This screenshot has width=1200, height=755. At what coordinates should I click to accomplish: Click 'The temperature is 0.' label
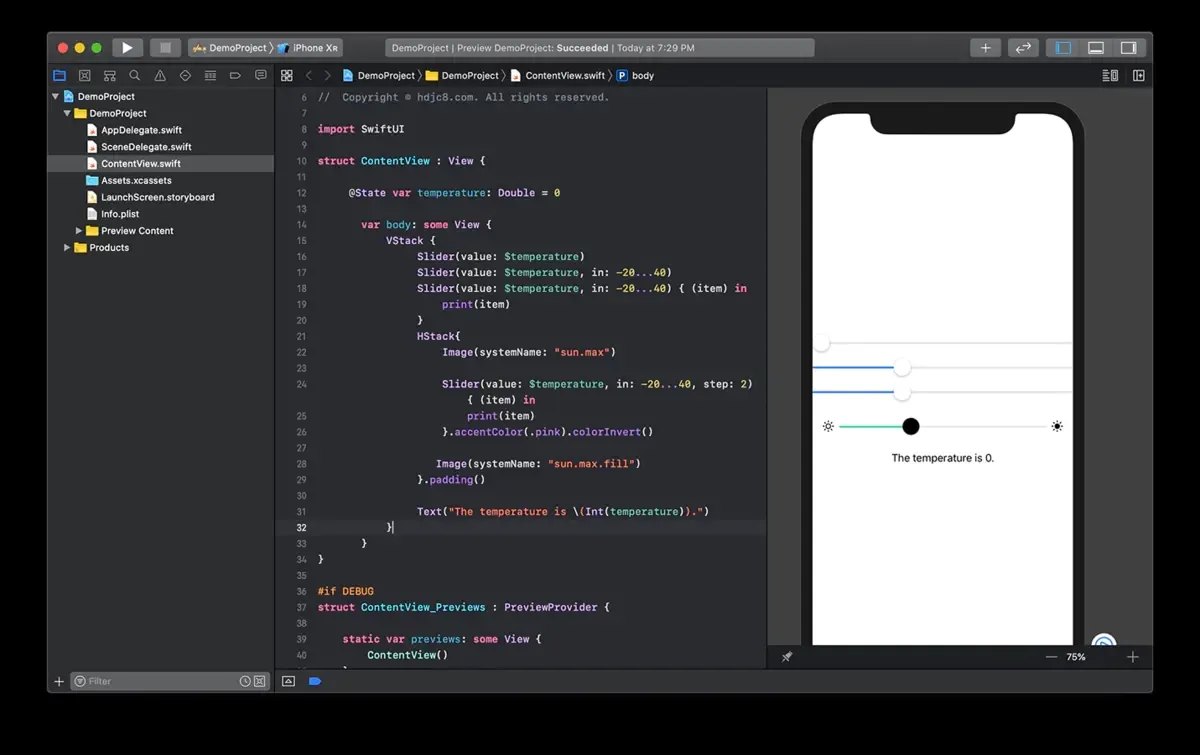(943, 458)
